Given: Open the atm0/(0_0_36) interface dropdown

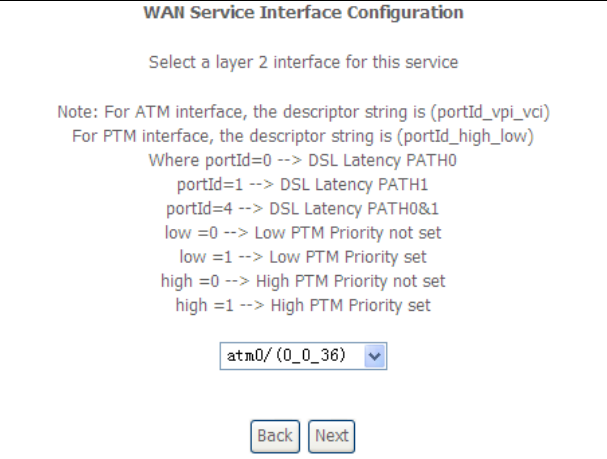Looking at the screenshot, I should (292, 356).
